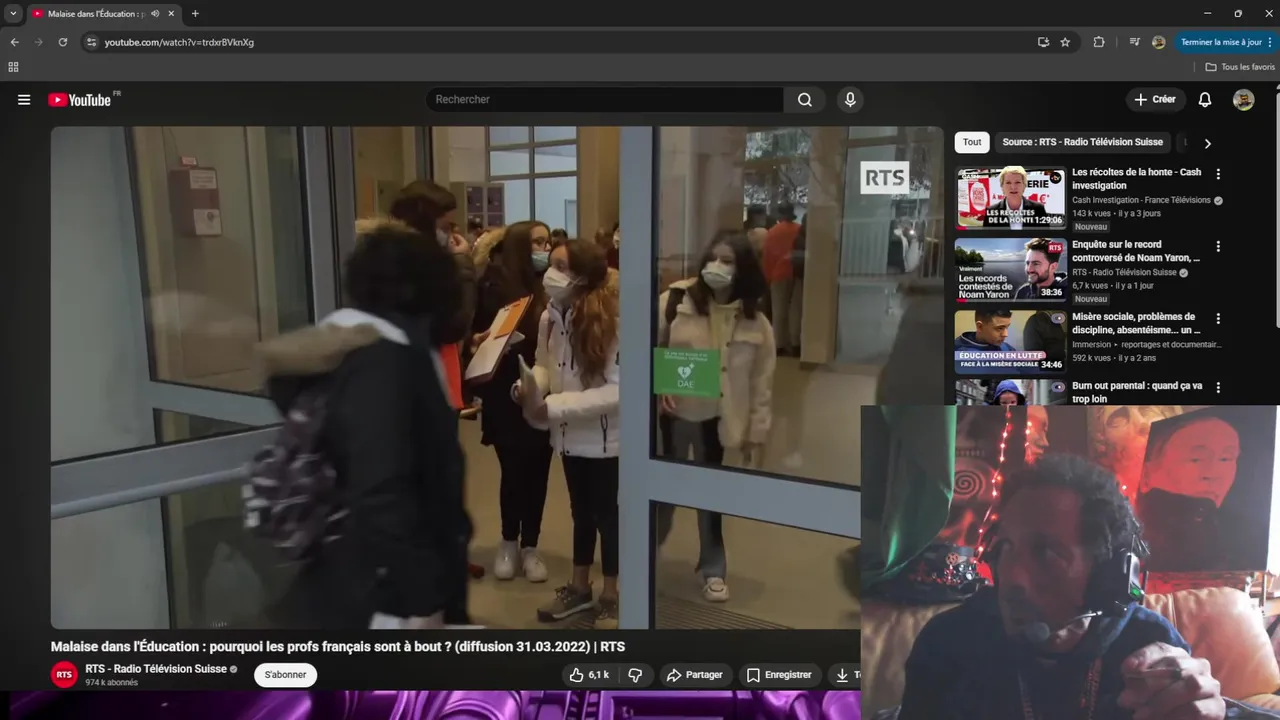
Task: Open options for Burn out parental video
Action: point(1218,388)
